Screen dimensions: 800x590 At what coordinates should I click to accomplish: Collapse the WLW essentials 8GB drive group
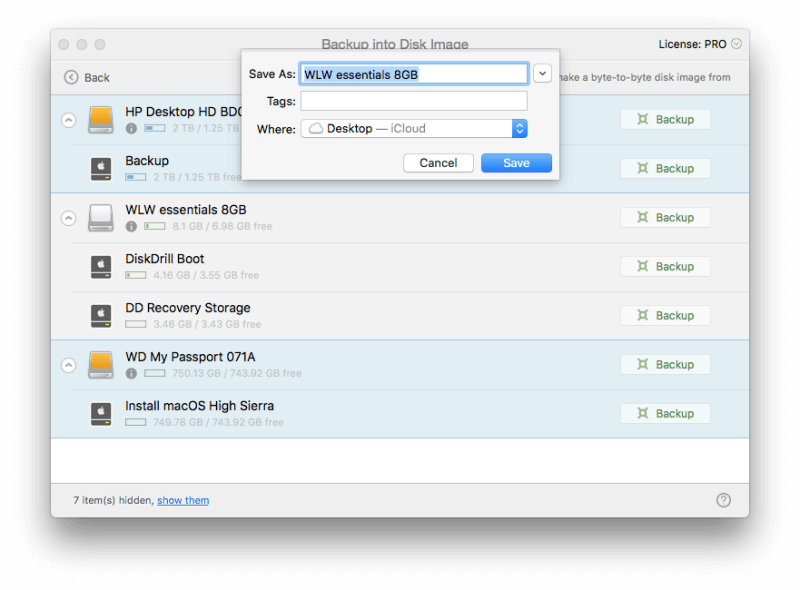pos(68,218)
